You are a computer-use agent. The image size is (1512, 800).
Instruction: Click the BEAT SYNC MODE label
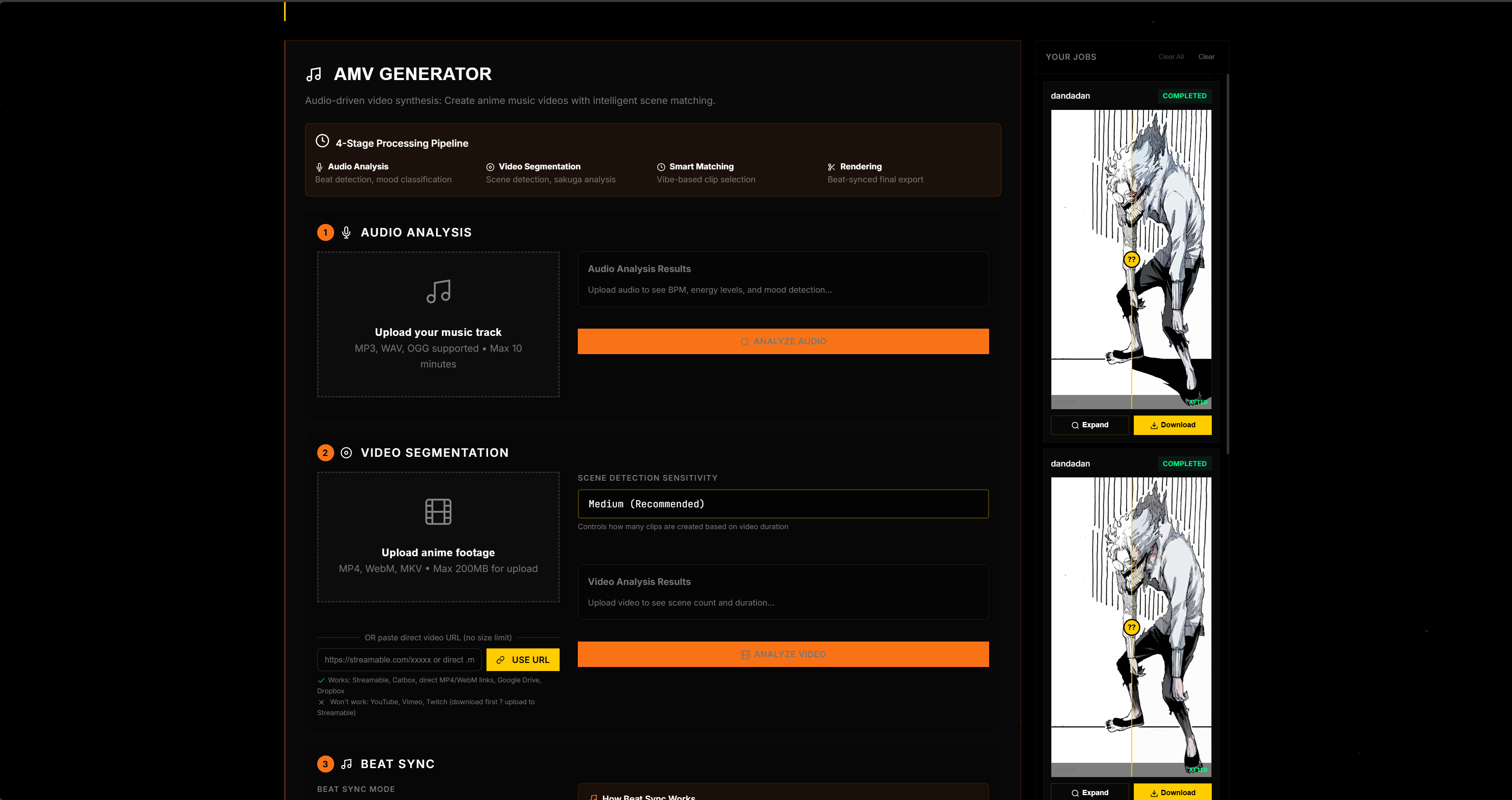pos(356,789)
